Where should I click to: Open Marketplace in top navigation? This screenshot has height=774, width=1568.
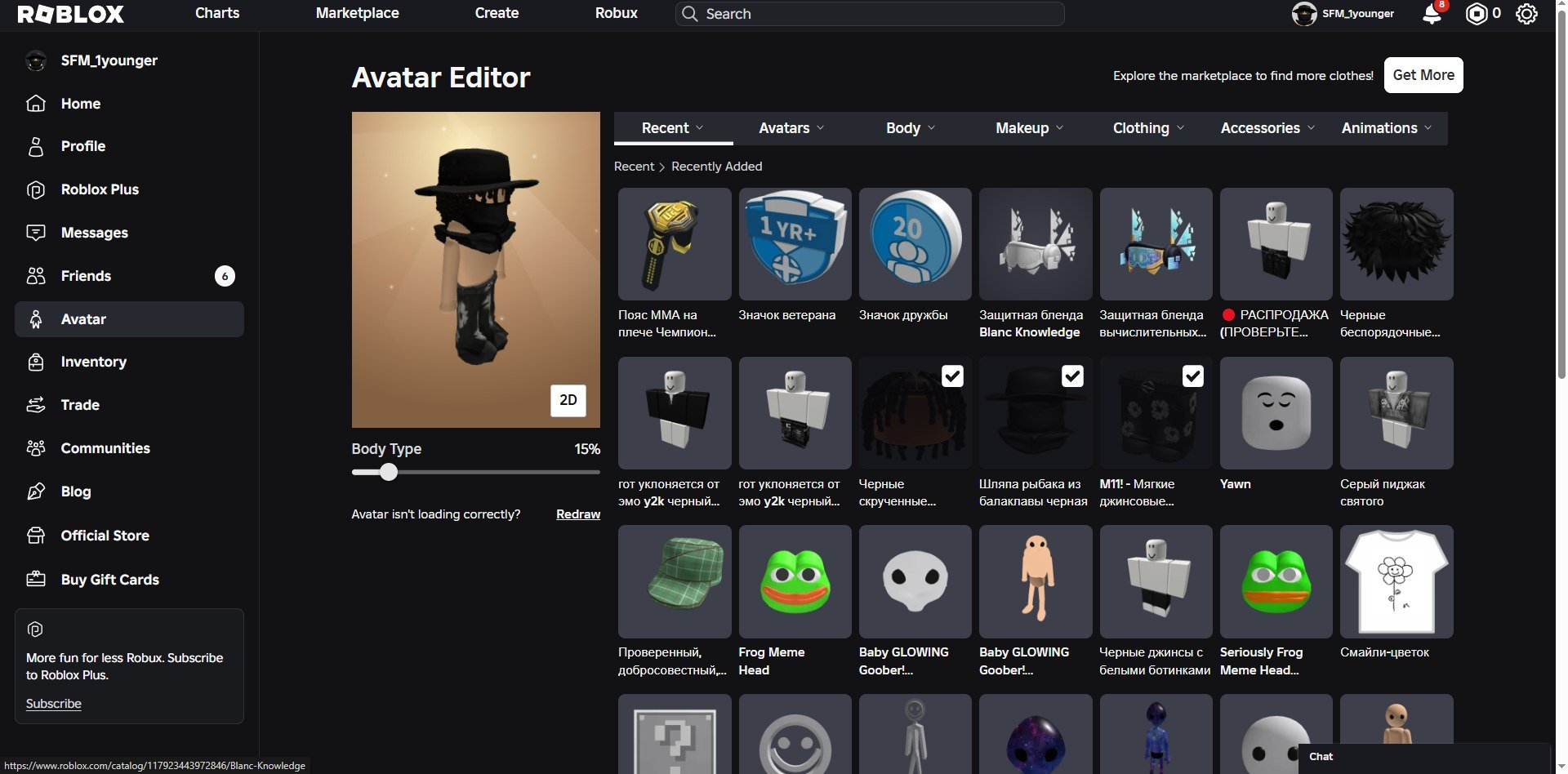pos(357,13)
